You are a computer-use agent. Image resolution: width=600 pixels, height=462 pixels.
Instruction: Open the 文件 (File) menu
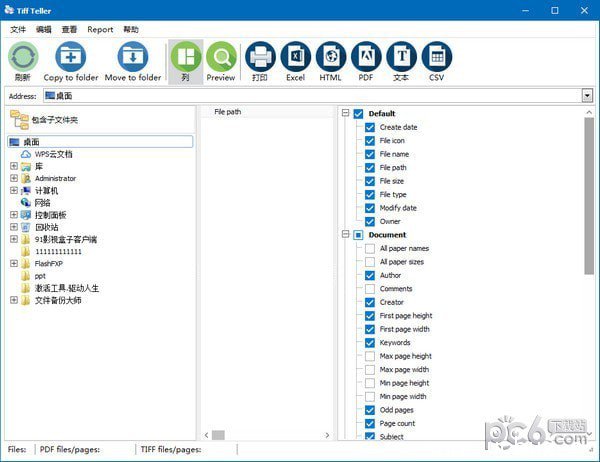[x=18, y=30]
